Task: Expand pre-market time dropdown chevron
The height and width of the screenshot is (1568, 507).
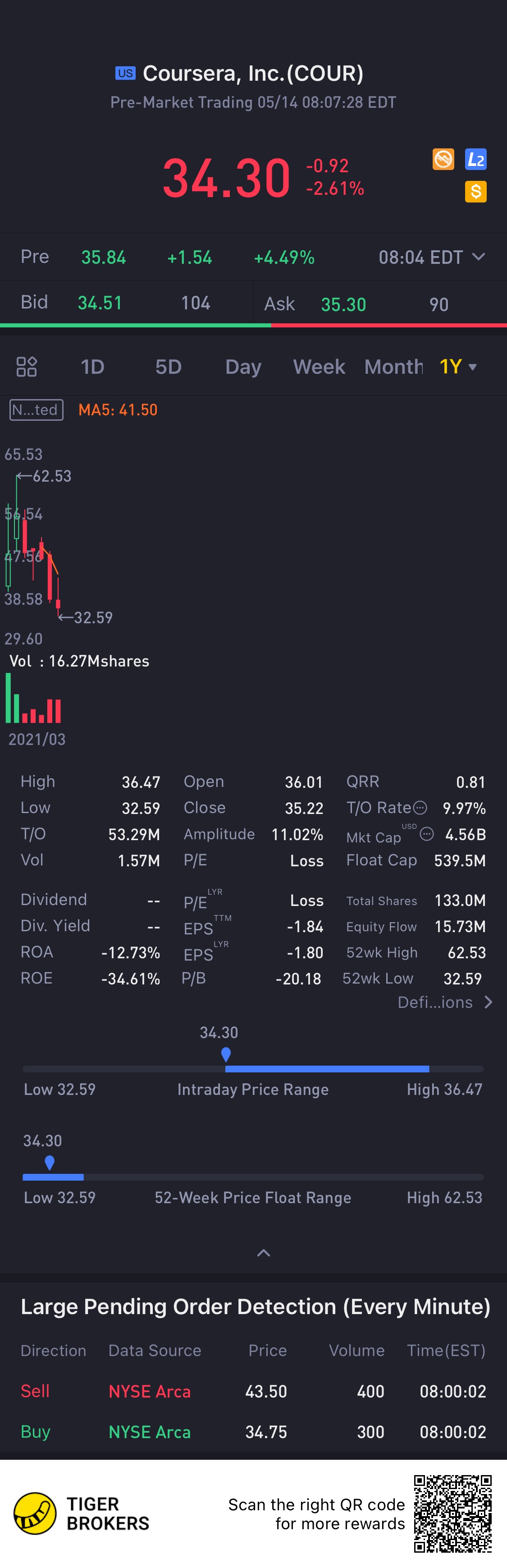Action: (479, 257)
